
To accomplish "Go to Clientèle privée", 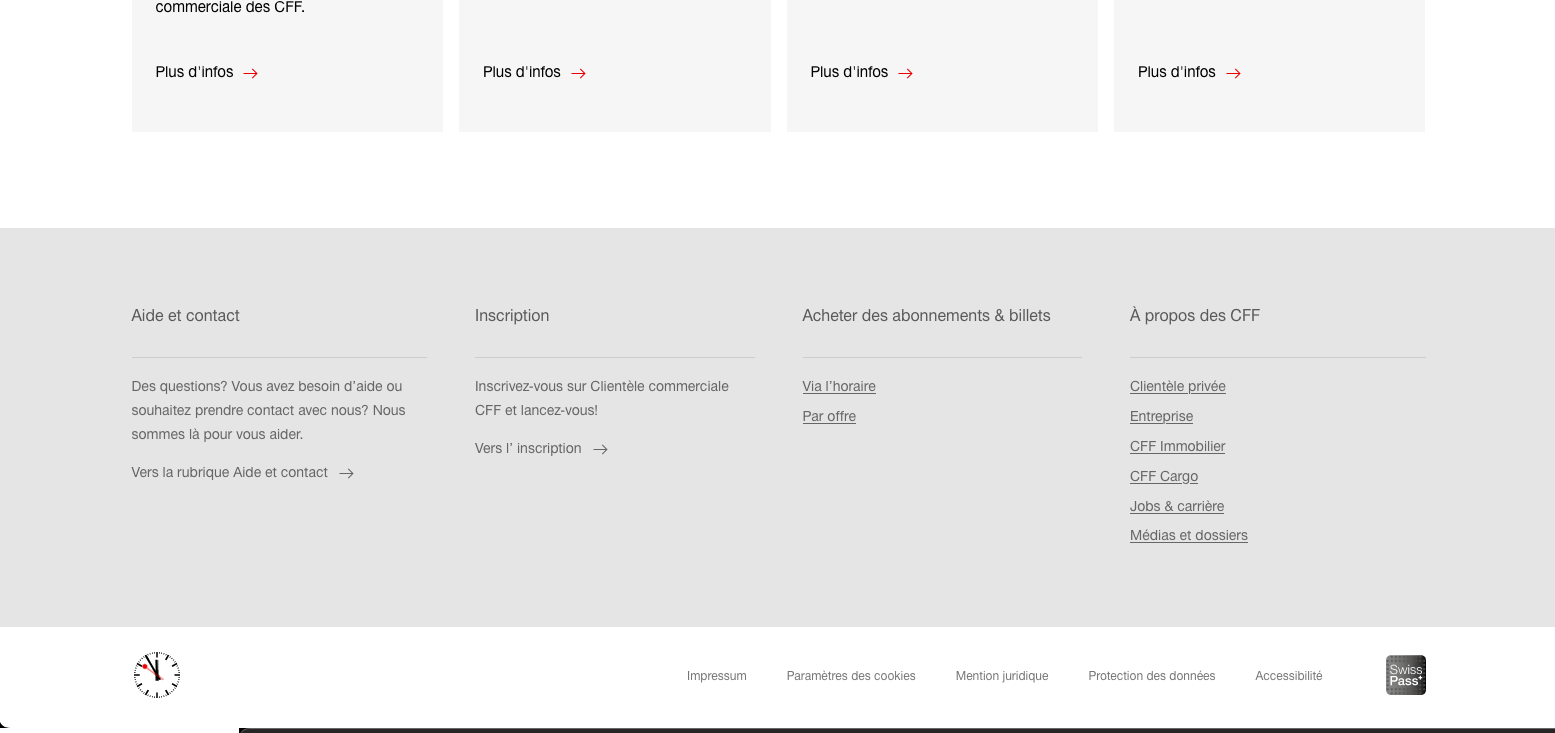I will (1177, 386).
